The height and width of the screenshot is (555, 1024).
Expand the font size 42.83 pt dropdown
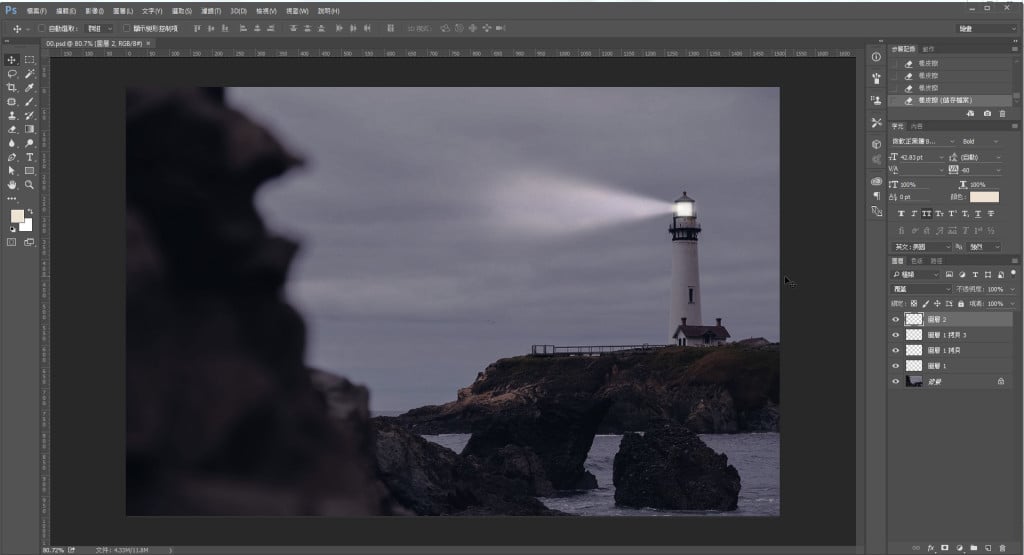pos(940,157)
